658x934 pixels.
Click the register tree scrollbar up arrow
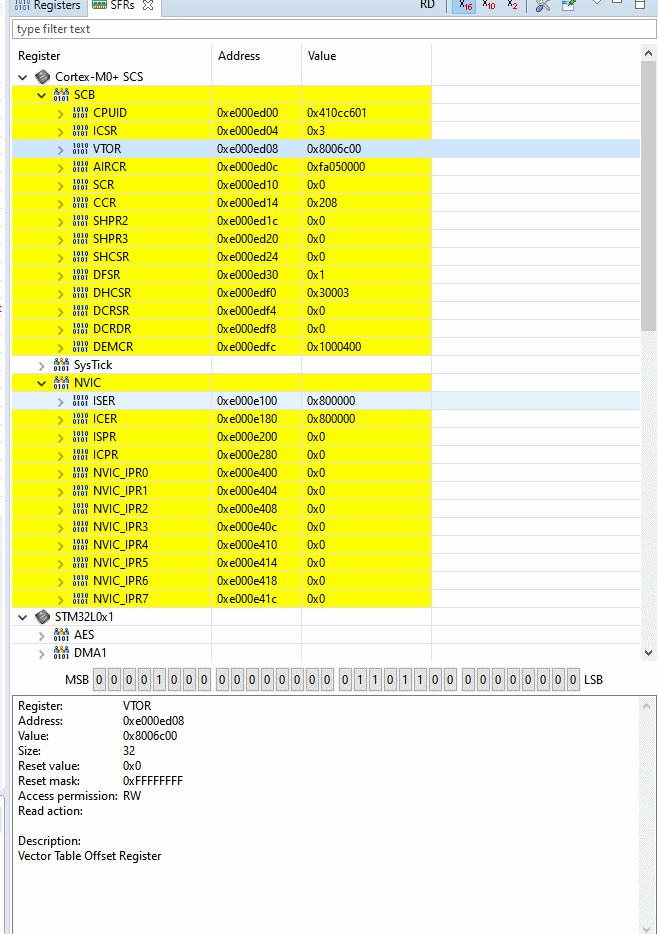pyautogui.click(x=648, y=53)
